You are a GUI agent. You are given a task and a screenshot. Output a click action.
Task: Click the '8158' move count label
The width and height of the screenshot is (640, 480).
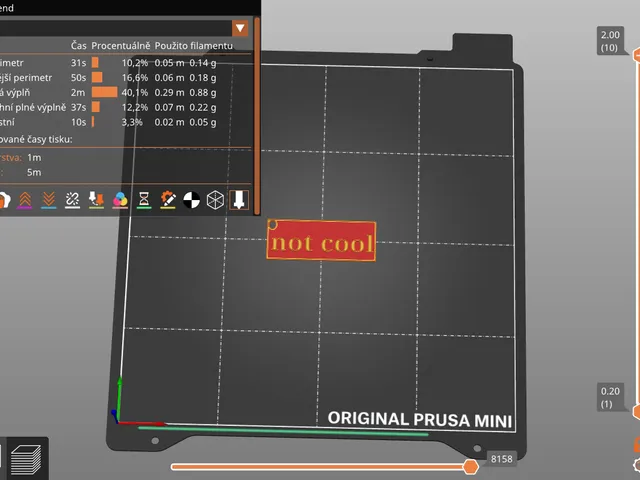[502, 459]
